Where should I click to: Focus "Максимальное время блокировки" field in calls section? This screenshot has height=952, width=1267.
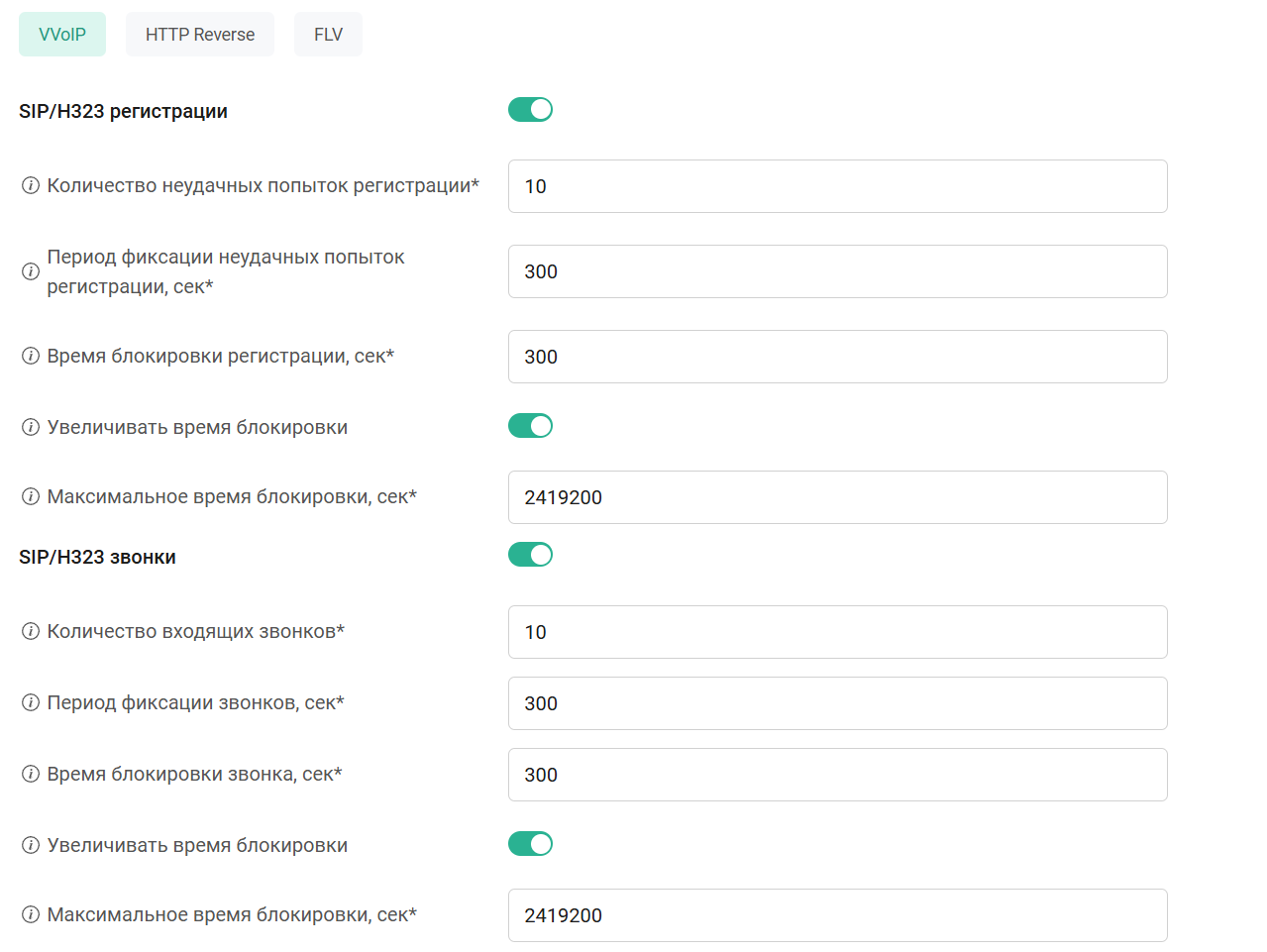(837, 915)
